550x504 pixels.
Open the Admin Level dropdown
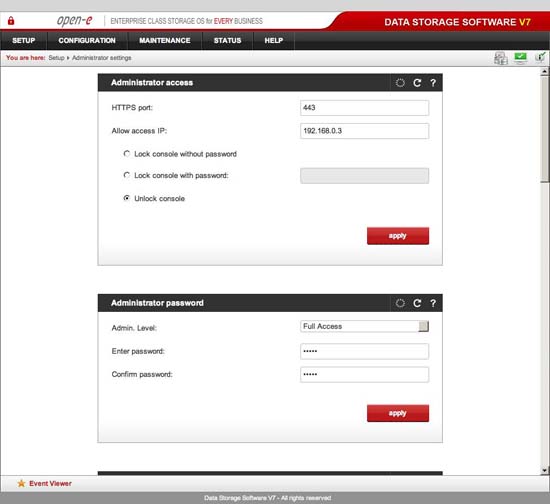click(x=364, y=327)
